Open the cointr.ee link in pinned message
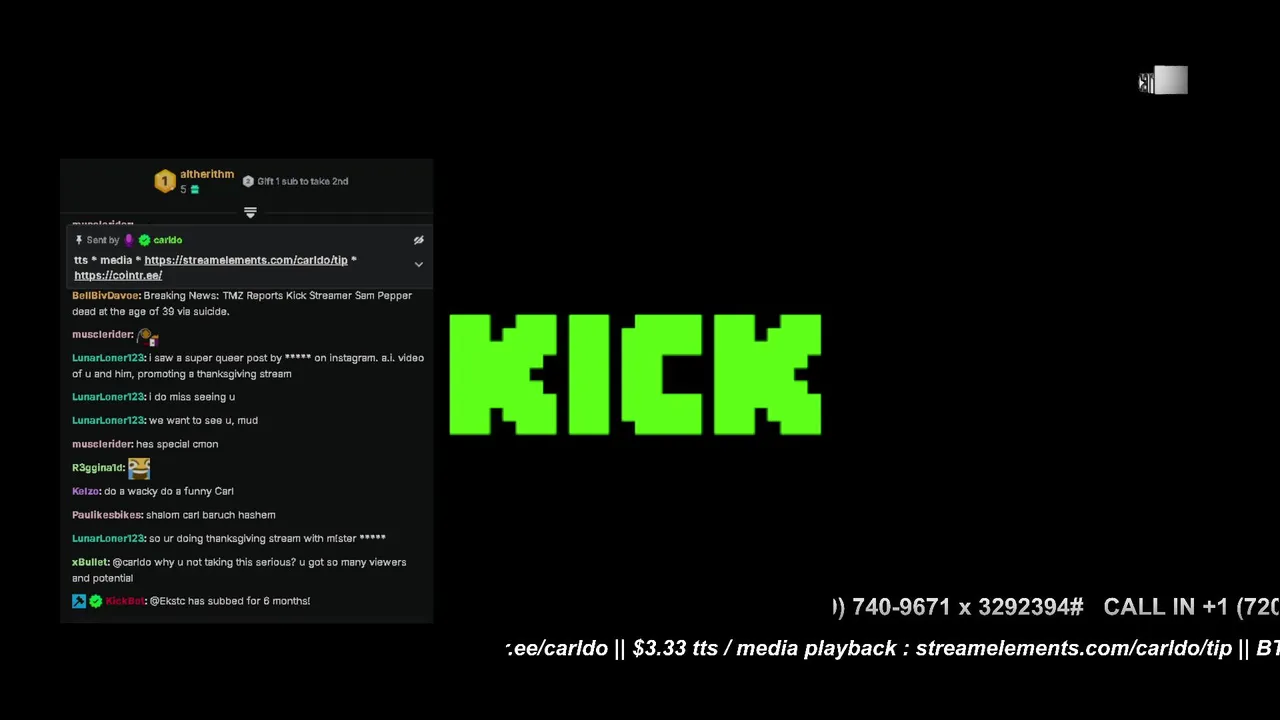This screenshot has height=720, width=1280. click(x=118, y=275)
